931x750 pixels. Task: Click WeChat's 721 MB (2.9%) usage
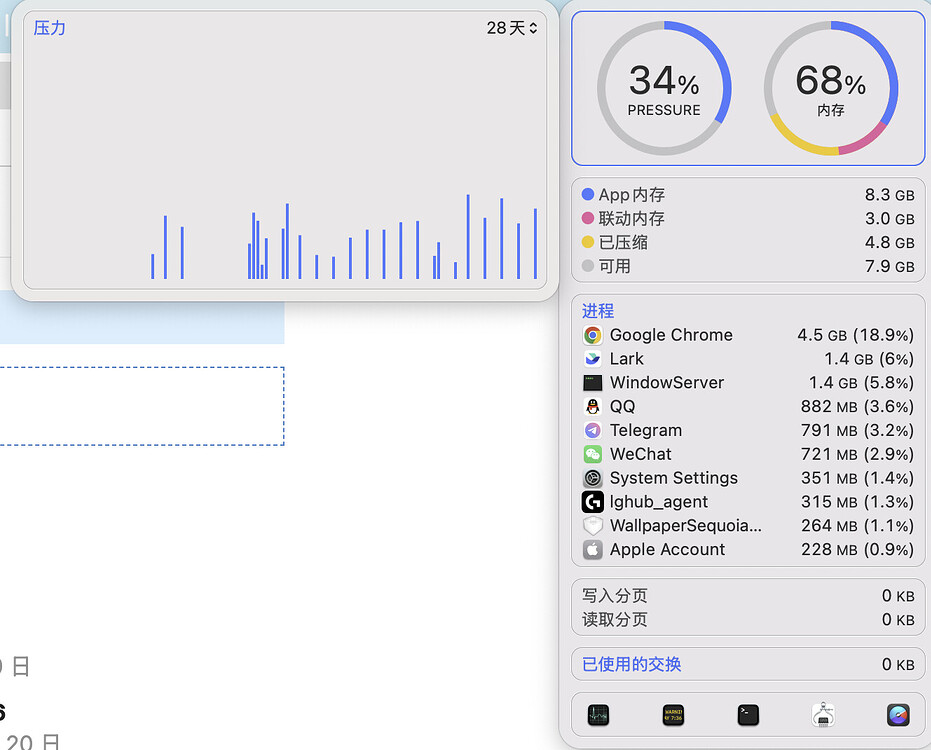click(857, 454)
